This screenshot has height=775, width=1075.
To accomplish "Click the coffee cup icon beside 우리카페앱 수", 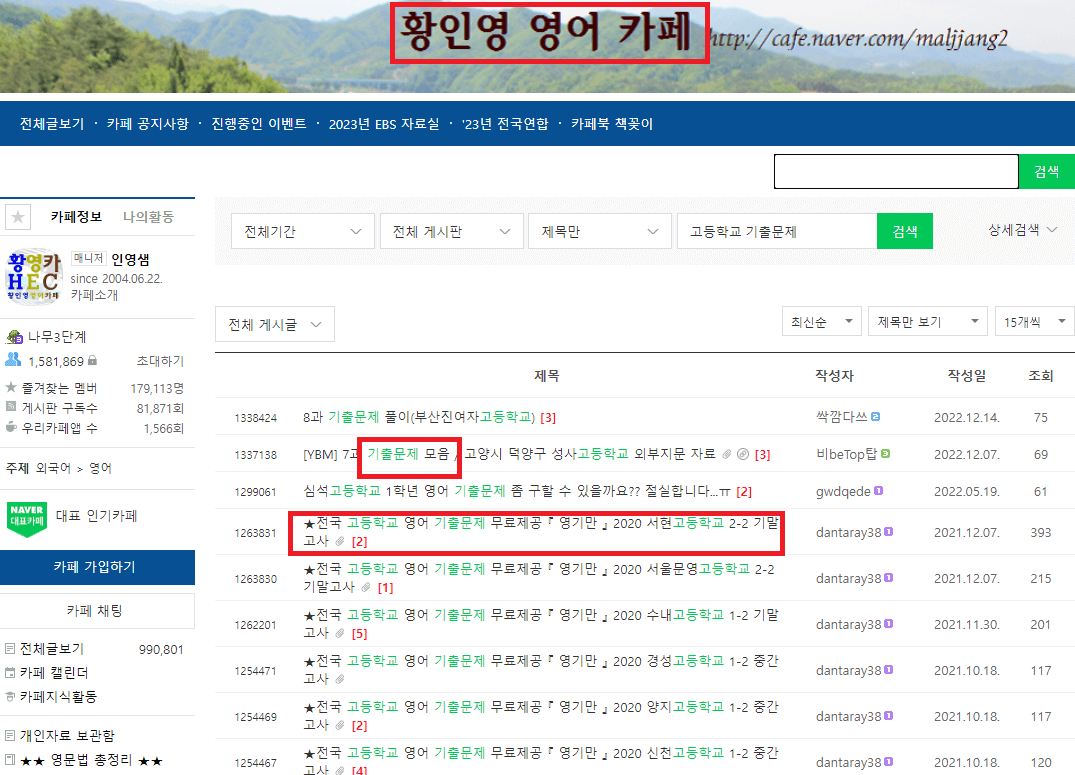I will [x=10, y=426].
